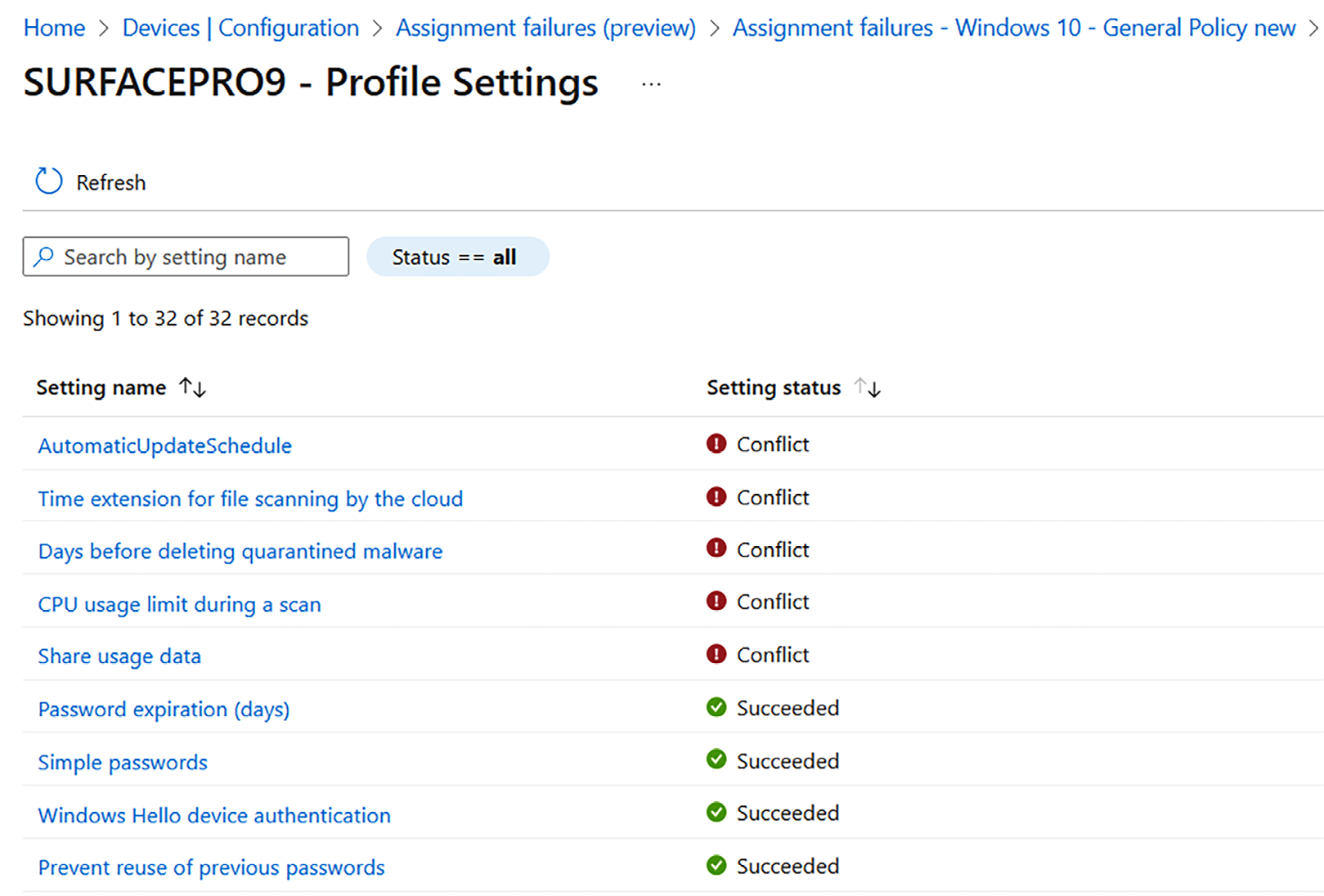Screen dimensions: 1324x896
Task: Open the AutomaticUpdateSchedule setting
Action: (165, 446)
